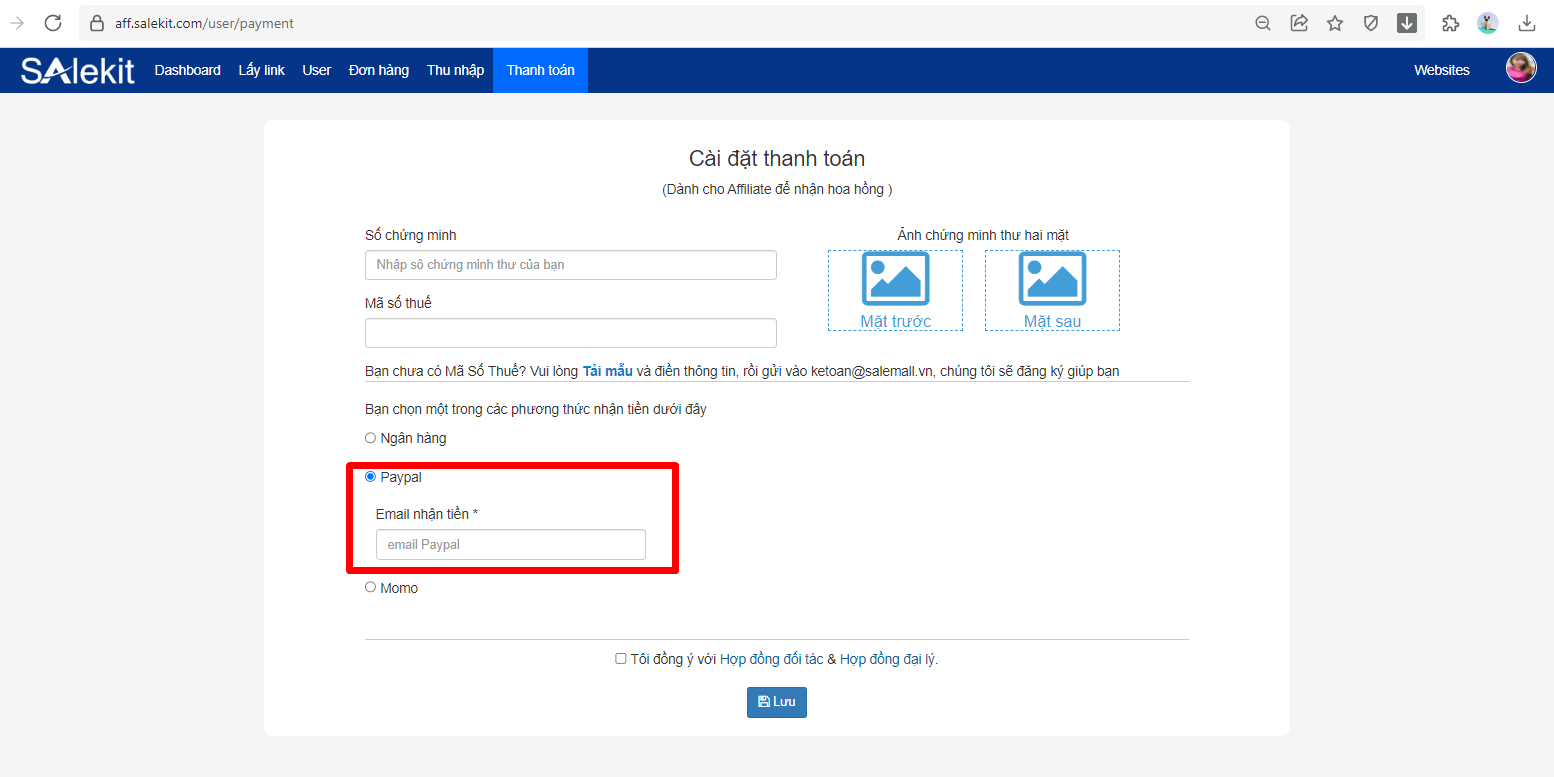The width and height of the screenshot is (1554, 777).
Task: Click the Cài đặt thanh toán heading
Action: pyautogui.click(x=777, y=158)
